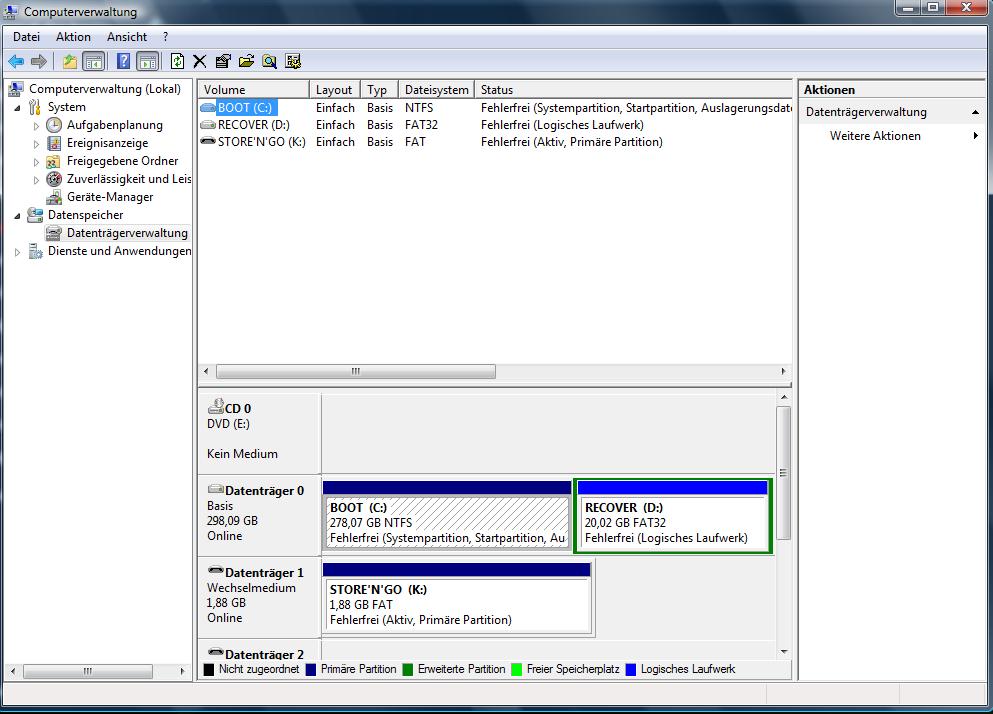Screen dimensions: 993x714
Task: Open the Aktion menu
Action: [x=73, y=37]
